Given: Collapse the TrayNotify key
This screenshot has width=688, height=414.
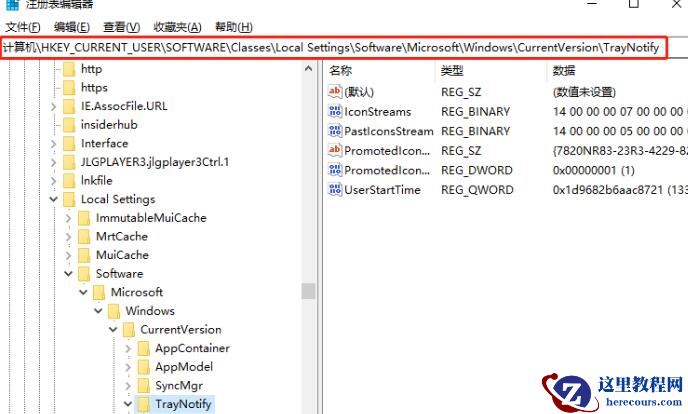Looking at the screenshot, I should coord(128,404).
